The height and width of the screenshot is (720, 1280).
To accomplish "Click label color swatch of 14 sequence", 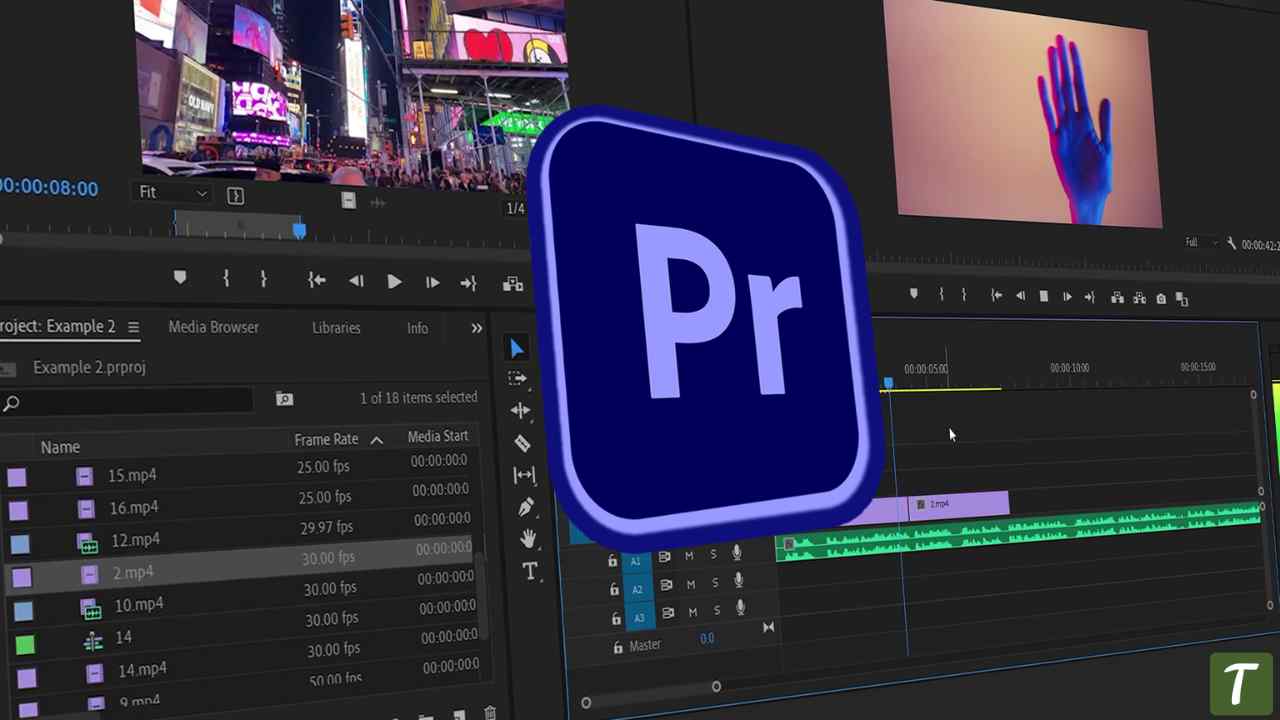I will 25,646.
